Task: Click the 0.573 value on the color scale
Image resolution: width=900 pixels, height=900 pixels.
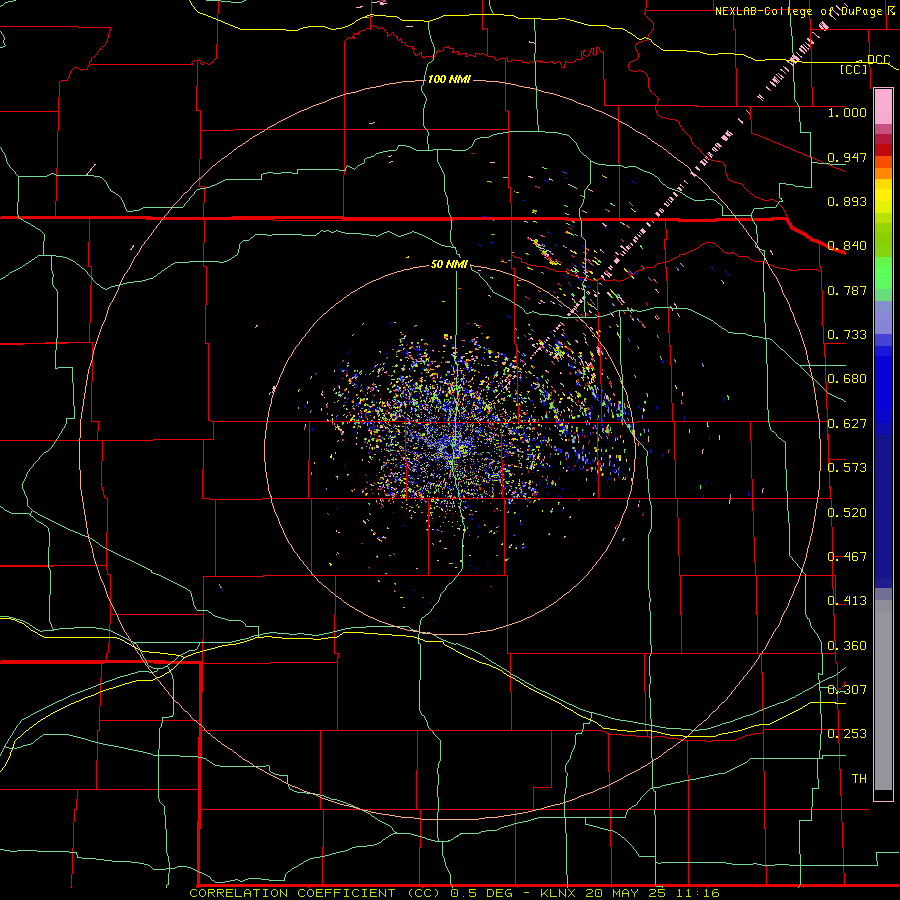Action: 847,468
